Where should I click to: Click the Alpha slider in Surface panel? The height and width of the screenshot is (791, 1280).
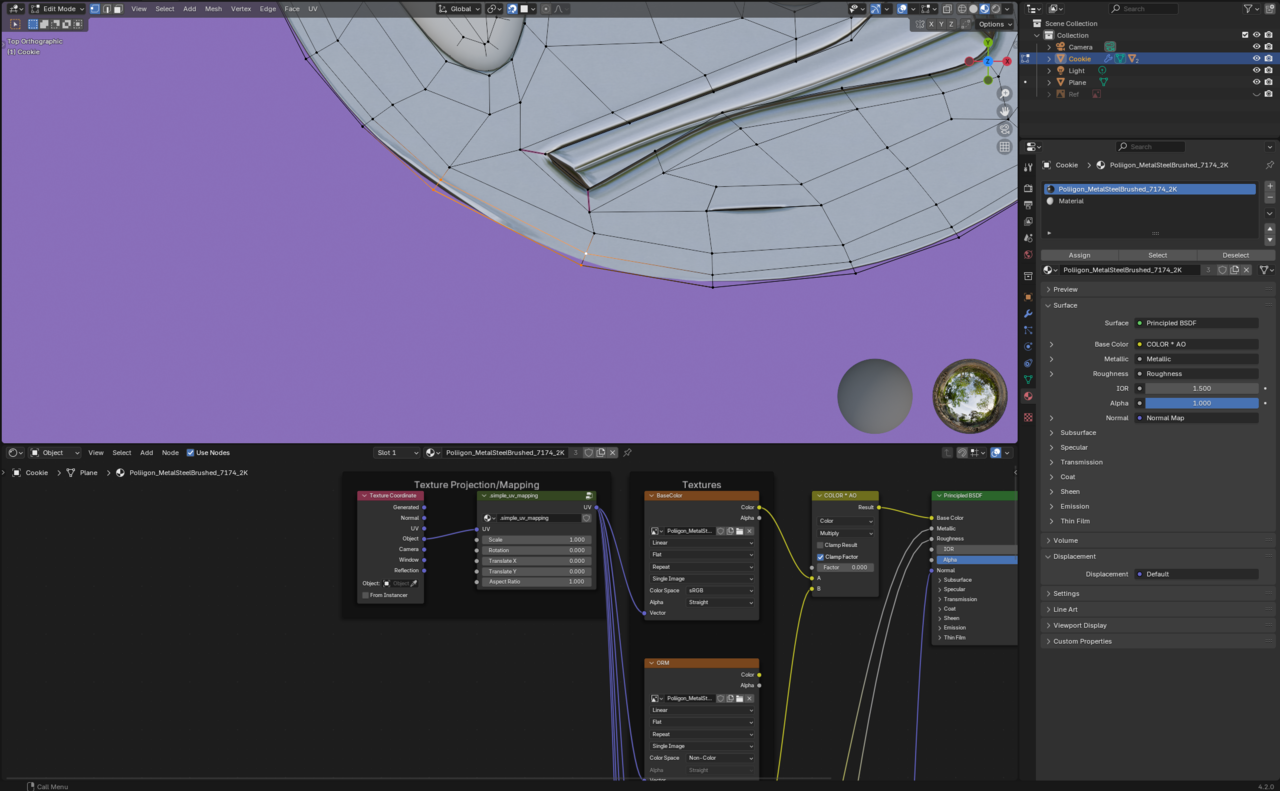click(1201, 403)
